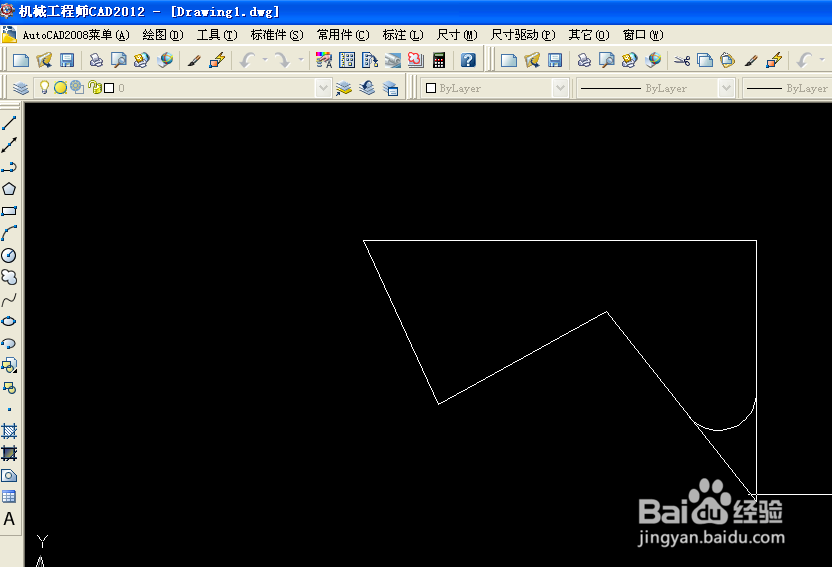The image size is (832, 567).
Task: Select the Circle tool
Action: (9, 255)
